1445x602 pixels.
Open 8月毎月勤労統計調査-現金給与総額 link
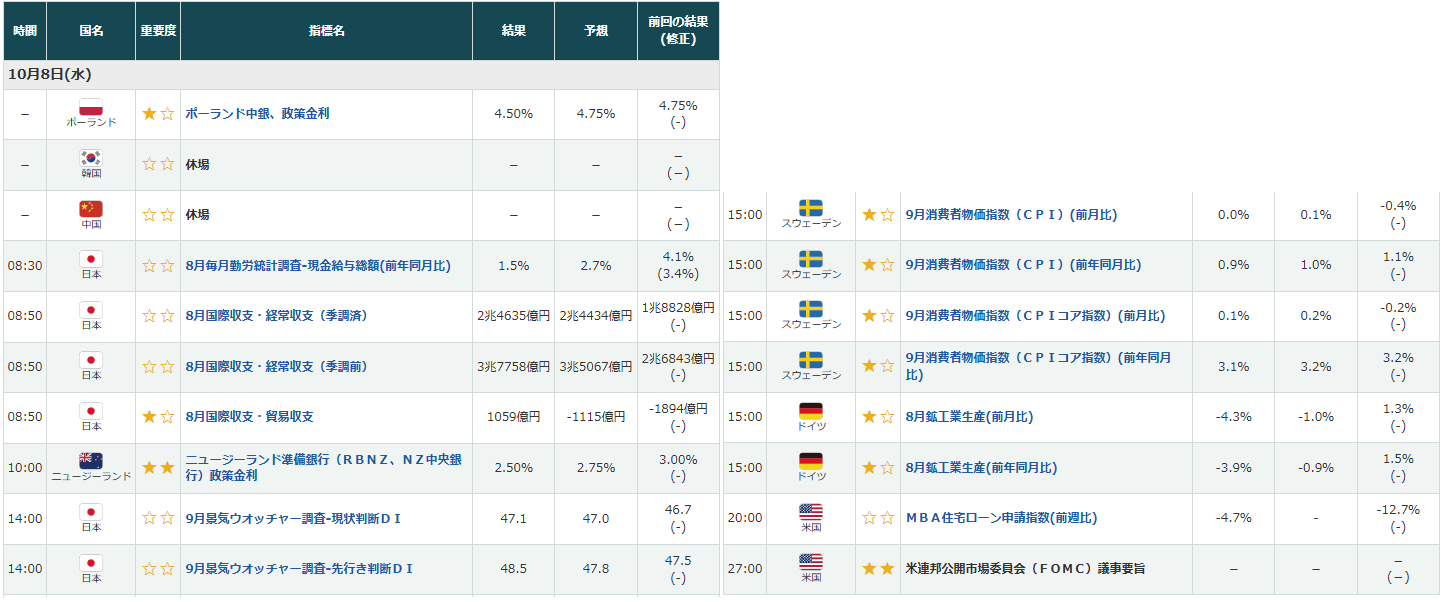318,266
